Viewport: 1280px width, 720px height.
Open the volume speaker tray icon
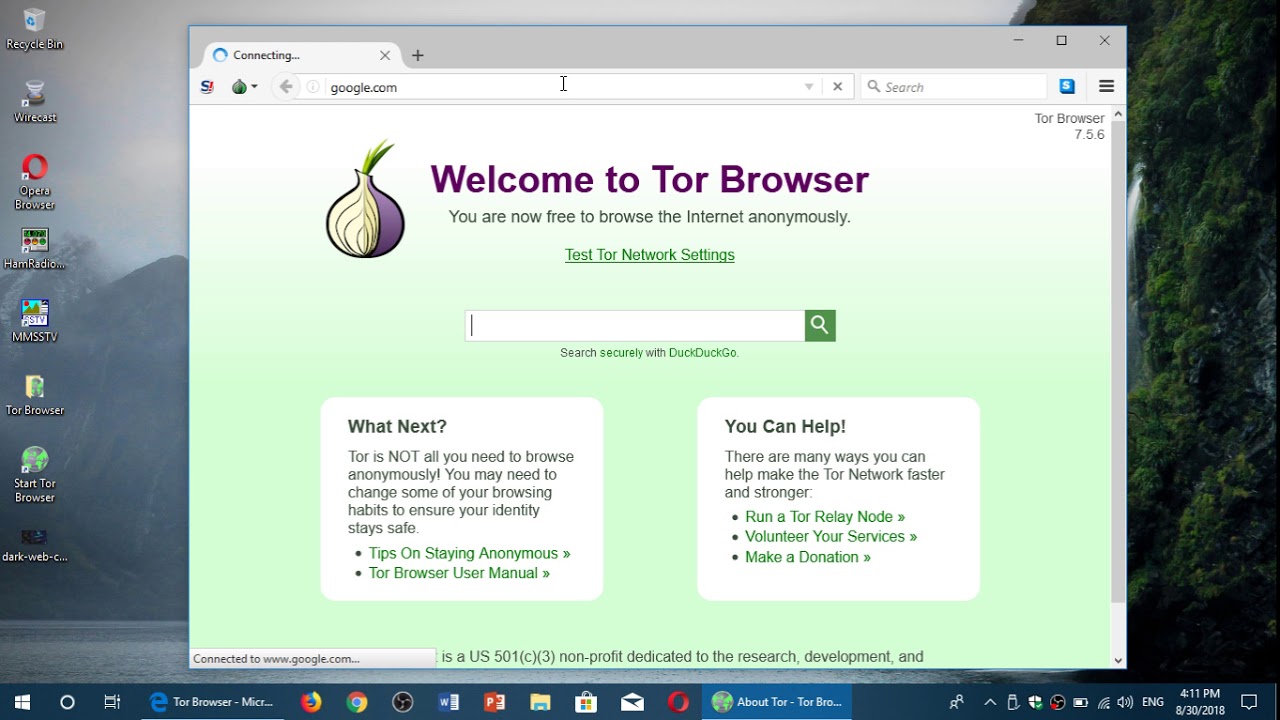[1125, 702]
